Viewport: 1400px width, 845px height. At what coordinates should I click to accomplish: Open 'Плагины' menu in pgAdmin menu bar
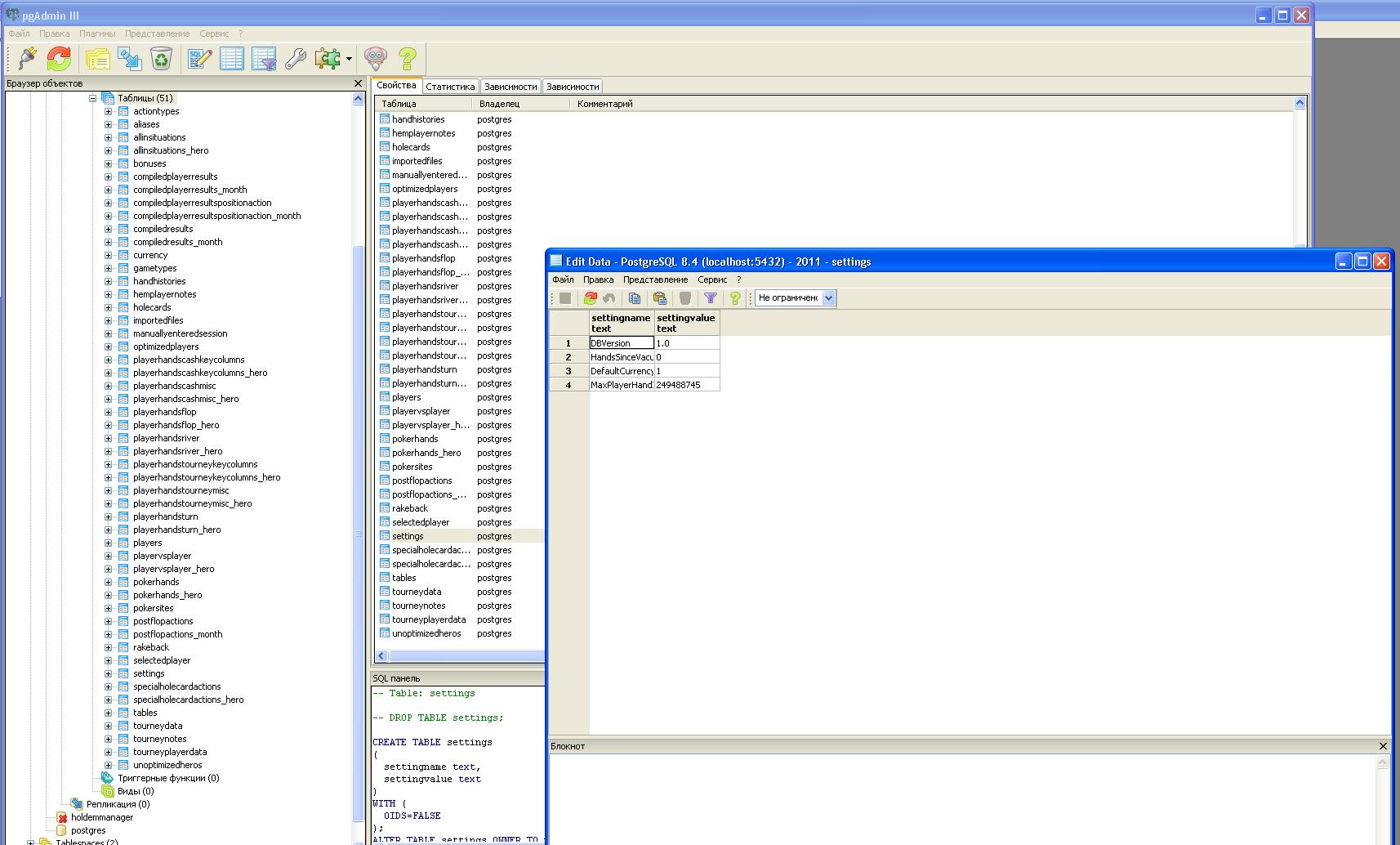pos(97,34)
